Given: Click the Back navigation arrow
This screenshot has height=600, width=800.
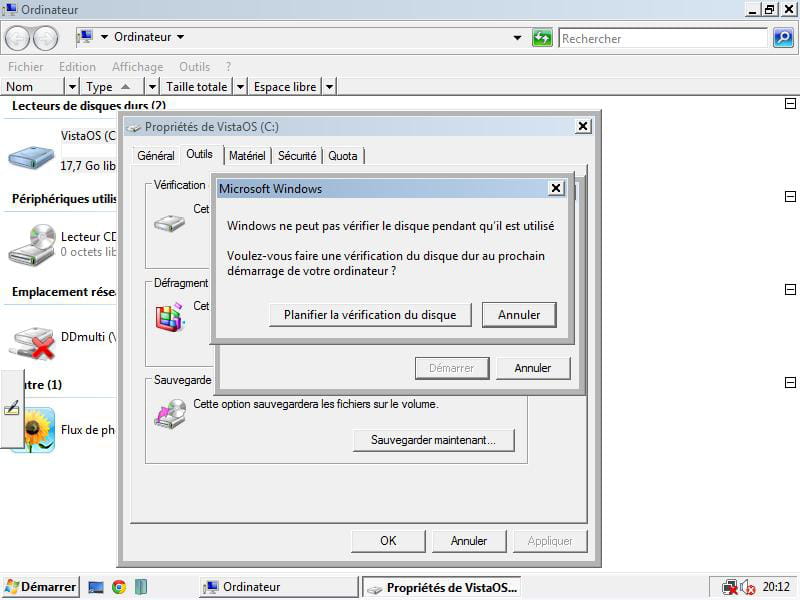Looking at the screenshot, I should click(17, 38).
